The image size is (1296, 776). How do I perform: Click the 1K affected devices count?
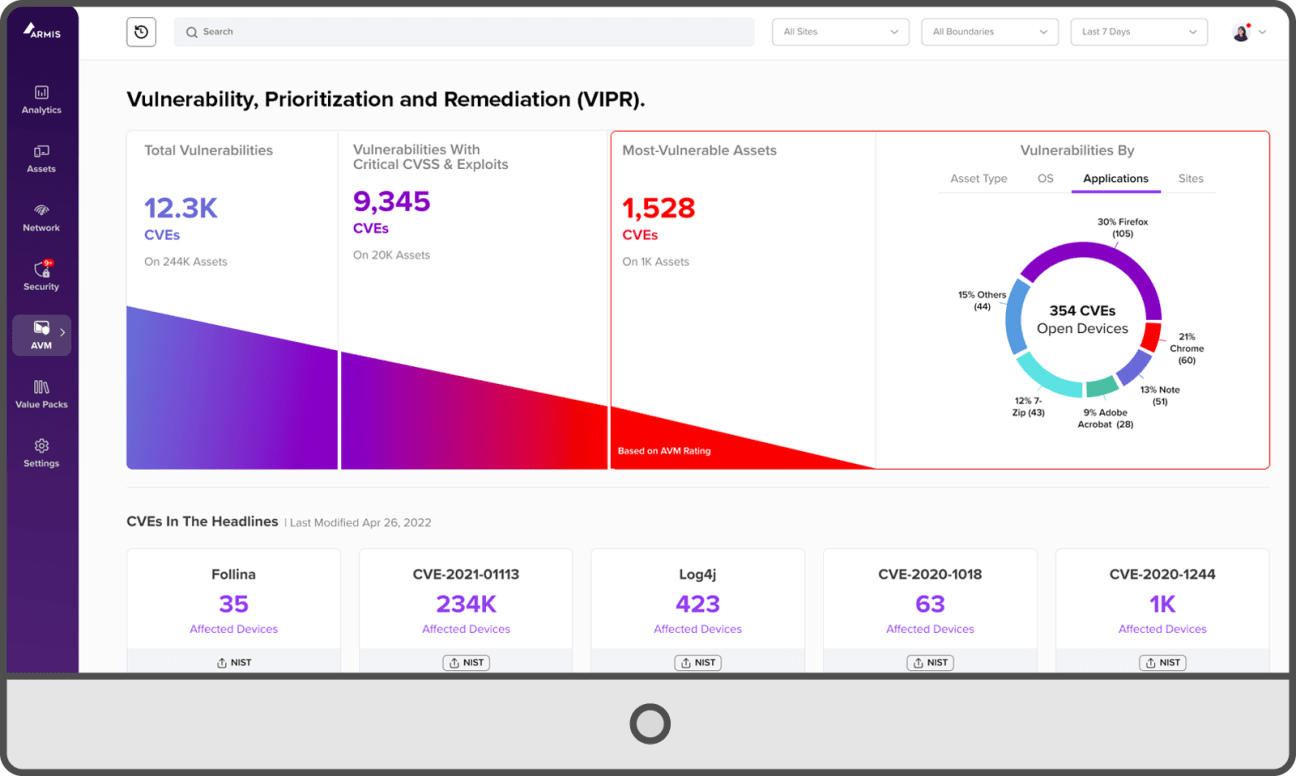[x=1162, y=604]
